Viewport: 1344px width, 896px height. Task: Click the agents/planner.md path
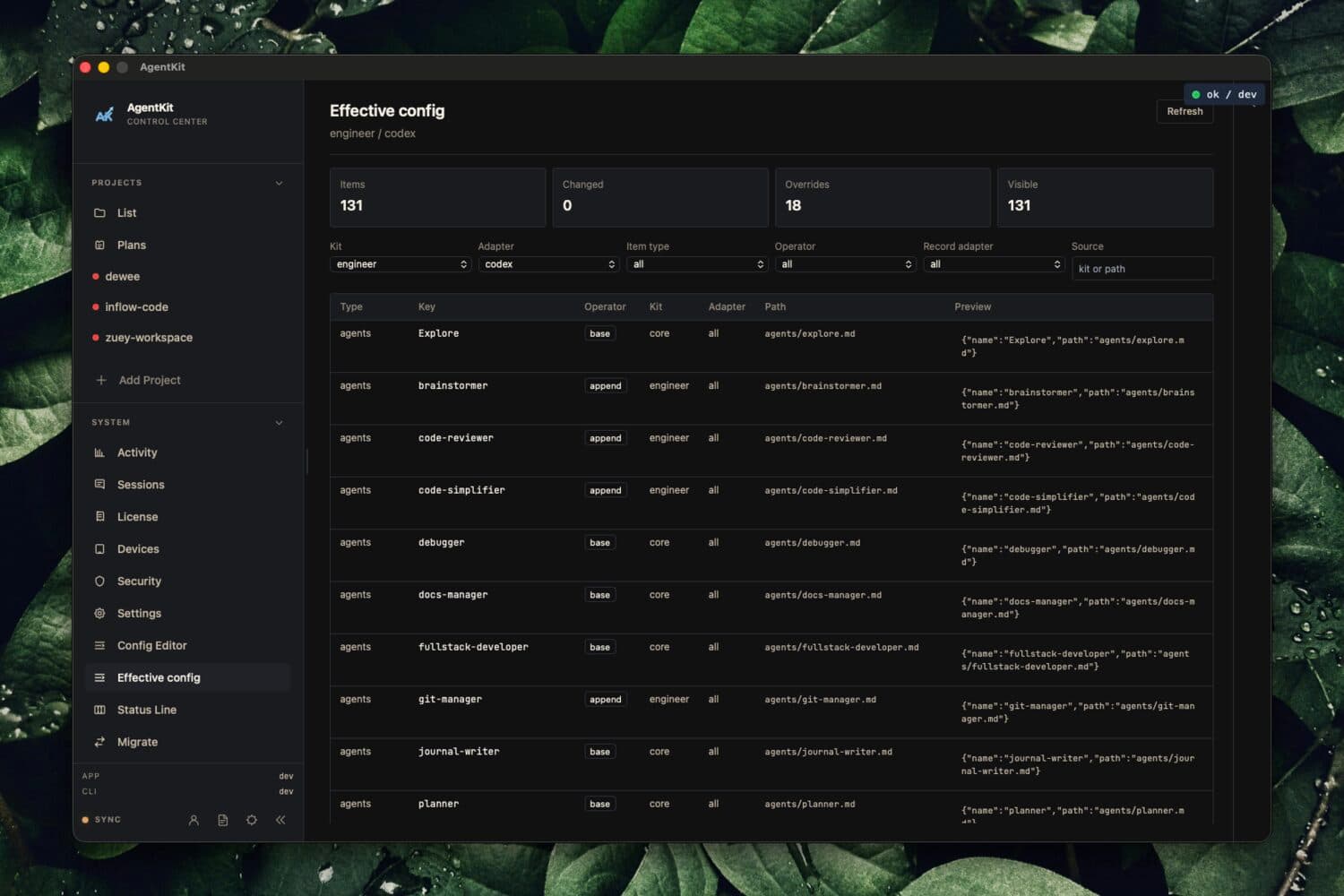point(810,805)
